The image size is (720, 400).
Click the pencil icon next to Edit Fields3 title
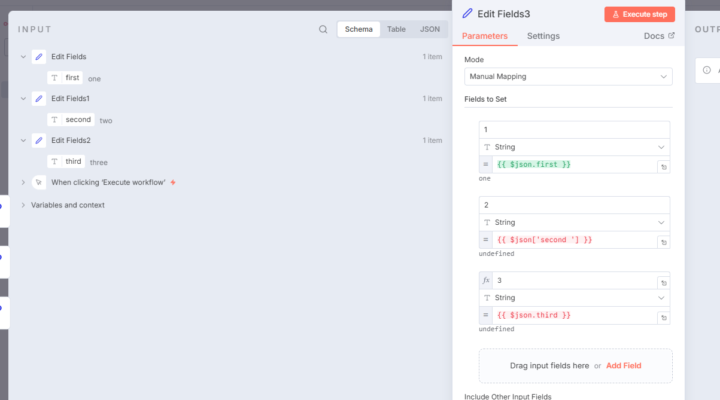(x=467, y=13)
